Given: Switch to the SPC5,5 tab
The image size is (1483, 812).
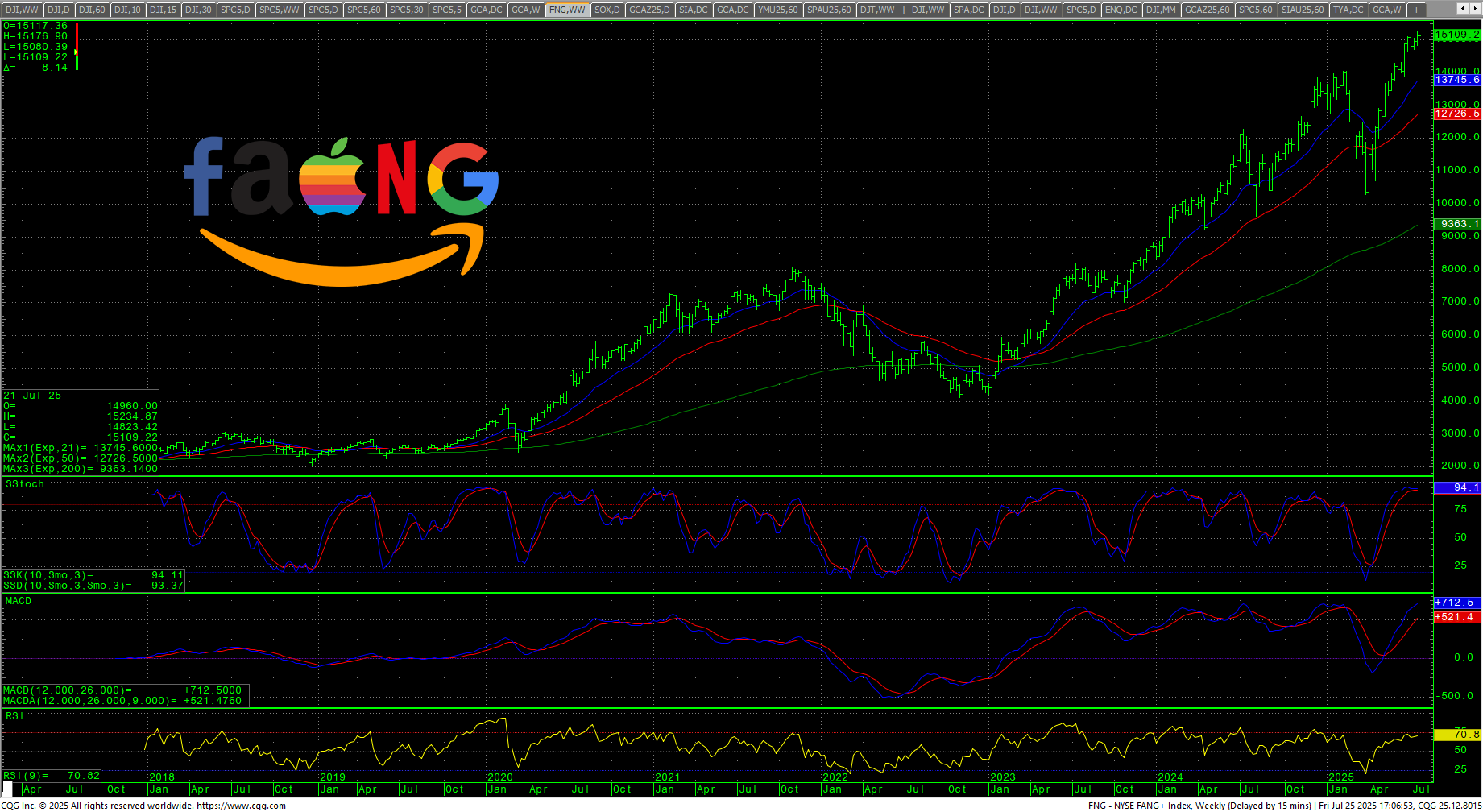Looking at the screenshot, I should [447, 10].
